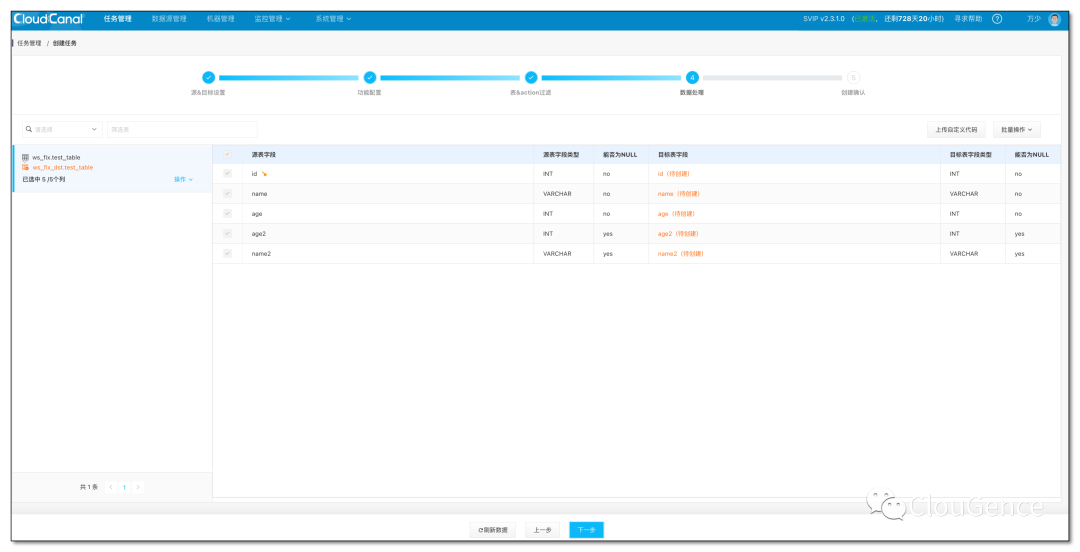The width and height of the screenshot is (1080, 552).
Task: Open the 任务管理 nav tab
Action: pyautogui.click(x=118, y=19)
